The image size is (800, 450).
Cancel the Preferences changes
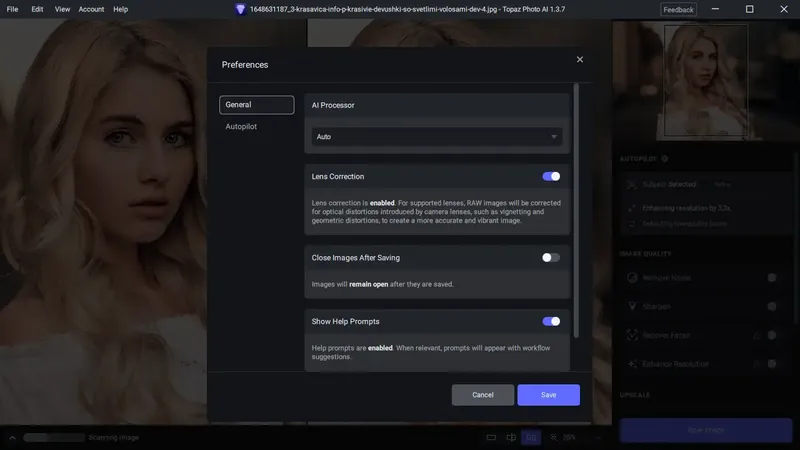483,395
